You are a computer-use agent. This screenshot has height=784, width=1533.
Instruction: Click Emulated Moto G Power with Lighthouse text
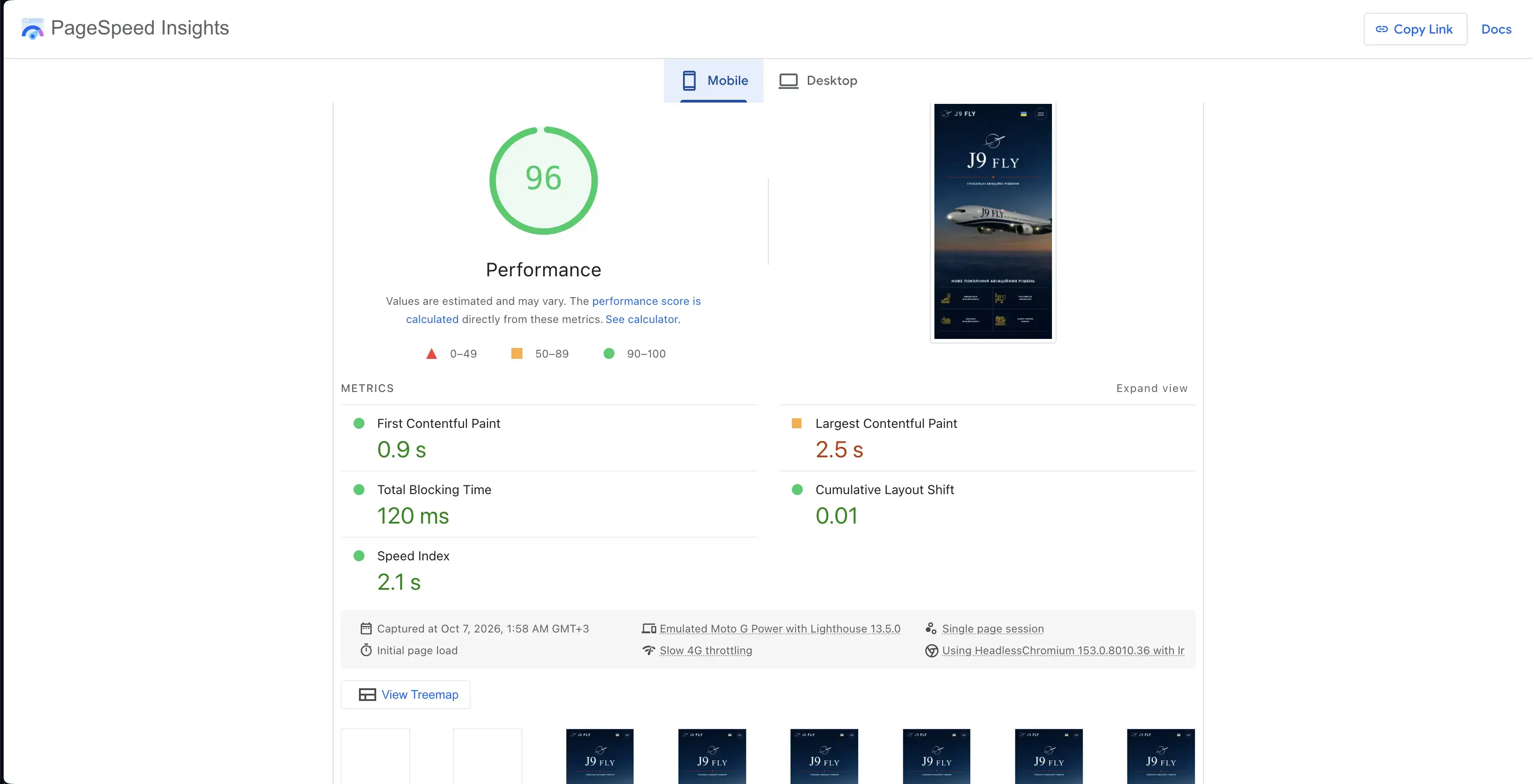click(x=780, y=629)
